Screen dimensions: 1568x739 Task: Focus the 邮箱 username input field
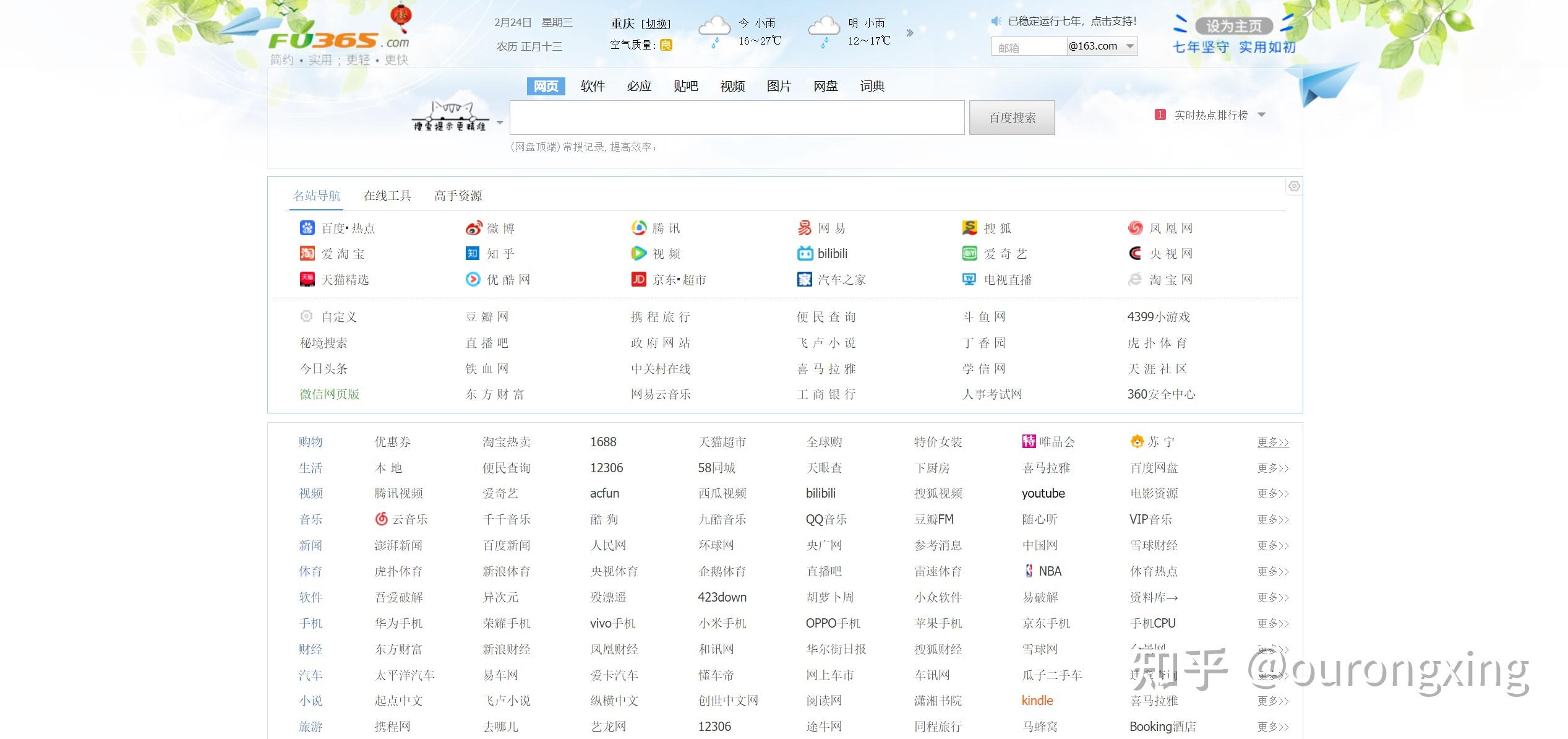(1029, 46)
